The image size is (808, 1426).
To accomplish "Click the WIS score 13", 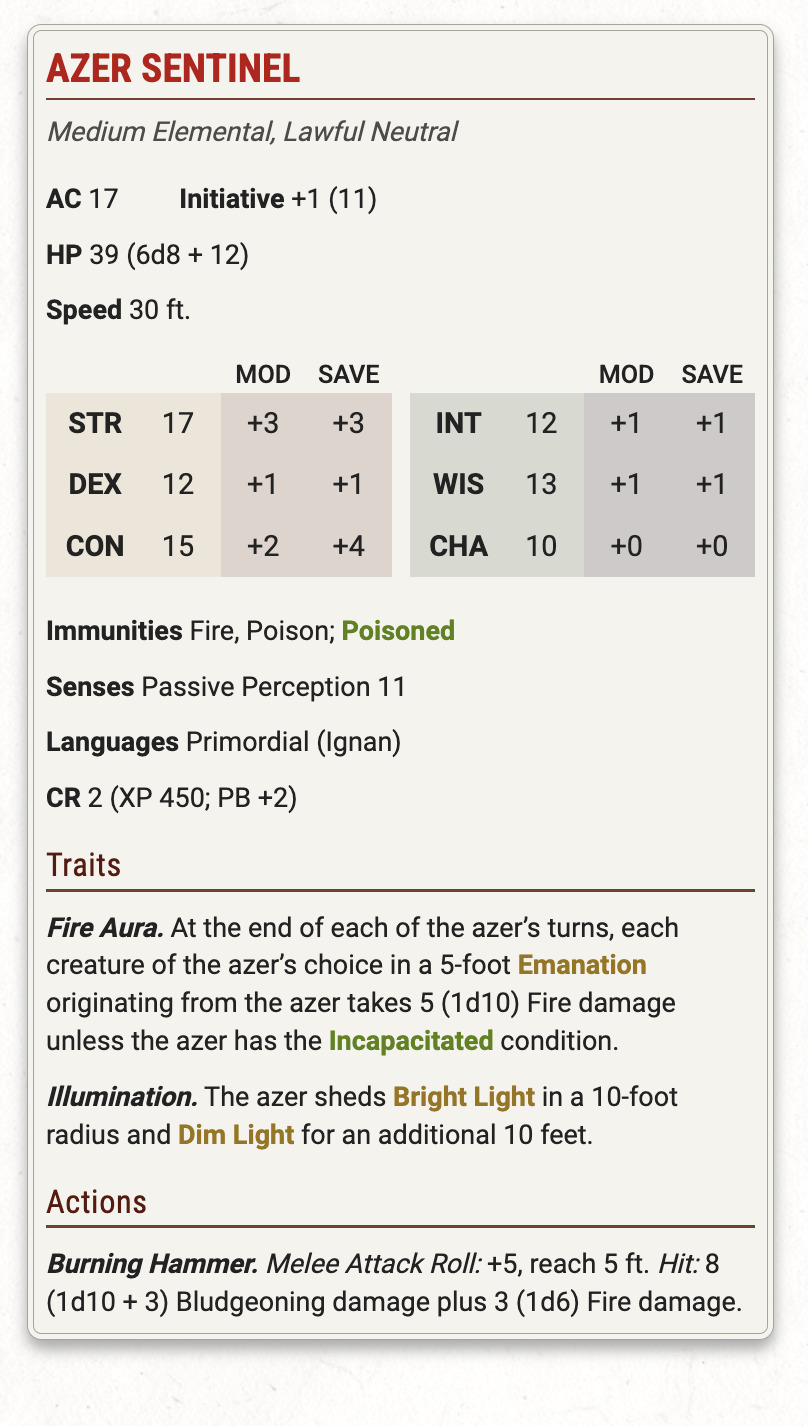I will [x=541, y=485].
